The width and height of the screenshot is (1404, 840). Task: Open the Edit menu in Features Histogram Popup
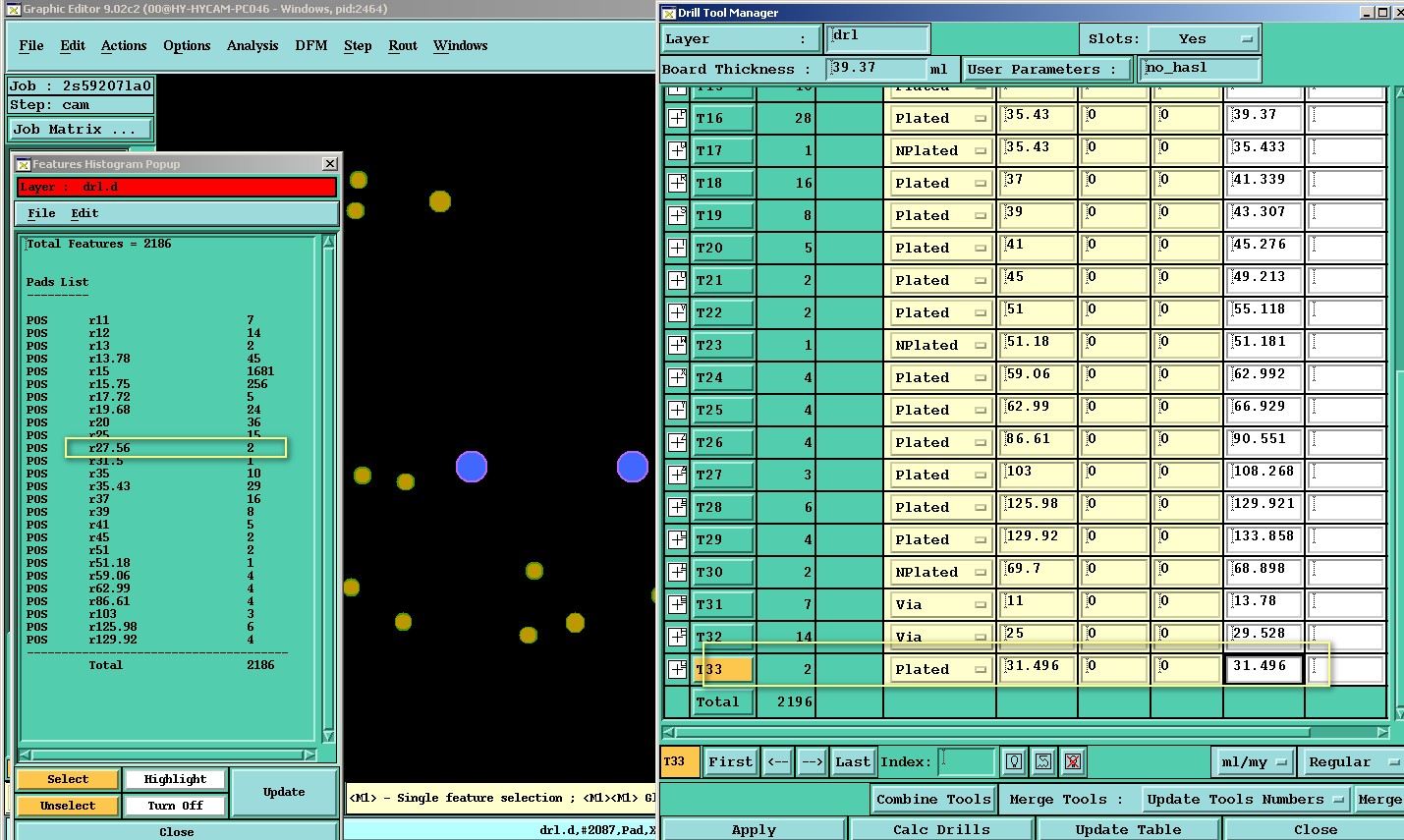pyautogui.click(x=84, y=213)
